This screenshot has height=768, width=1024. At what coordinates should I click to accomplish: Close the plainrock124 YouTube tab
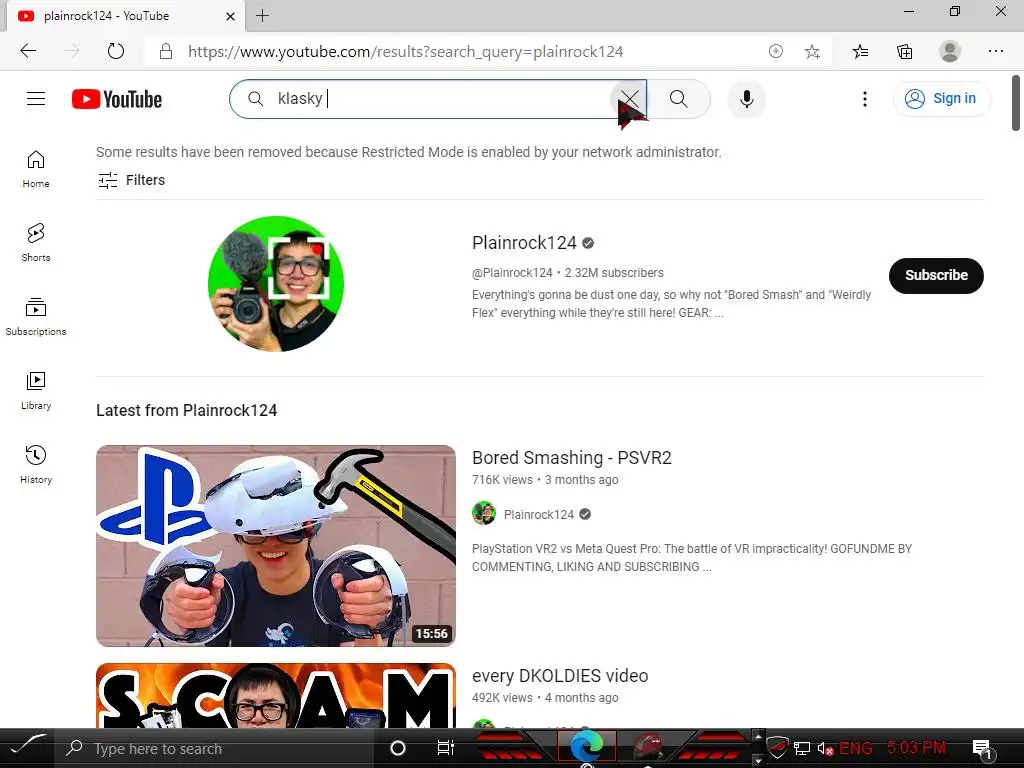click(230, 16)
